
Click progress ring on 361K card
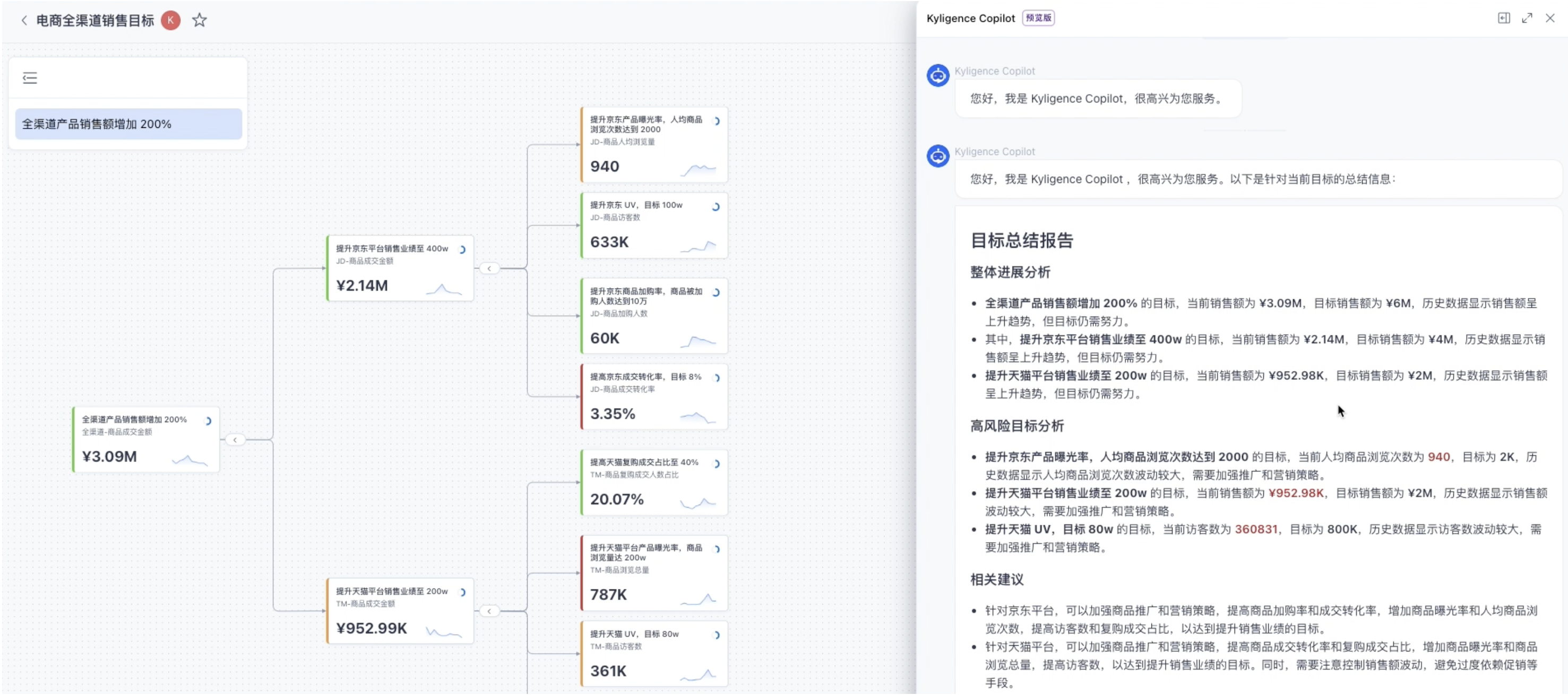(x=717, y=636)
